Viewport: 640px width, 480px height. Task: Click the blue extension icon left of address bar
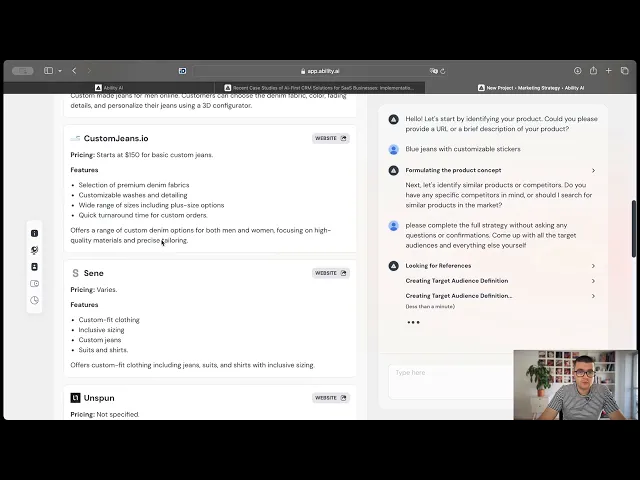[182, 71]
